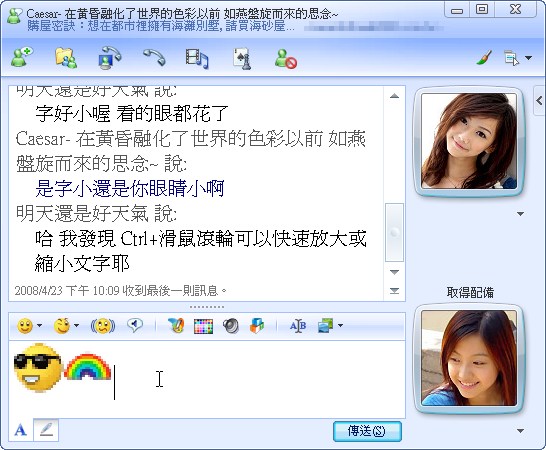This screenshot has width=546, height=450.
Task: Open the colorful grid icon
Action: click(x=203, y=326)
